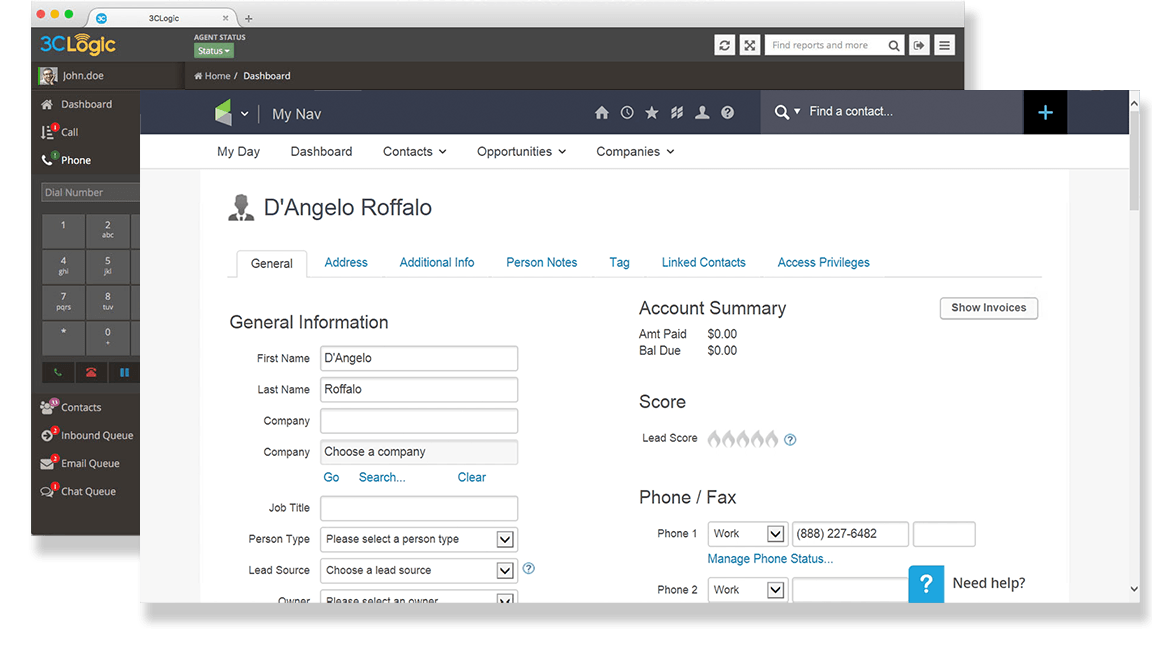The height and width of the screenshot is (654, 1152).
Task: Tap dialpad key 1
Action: (63, 231)
